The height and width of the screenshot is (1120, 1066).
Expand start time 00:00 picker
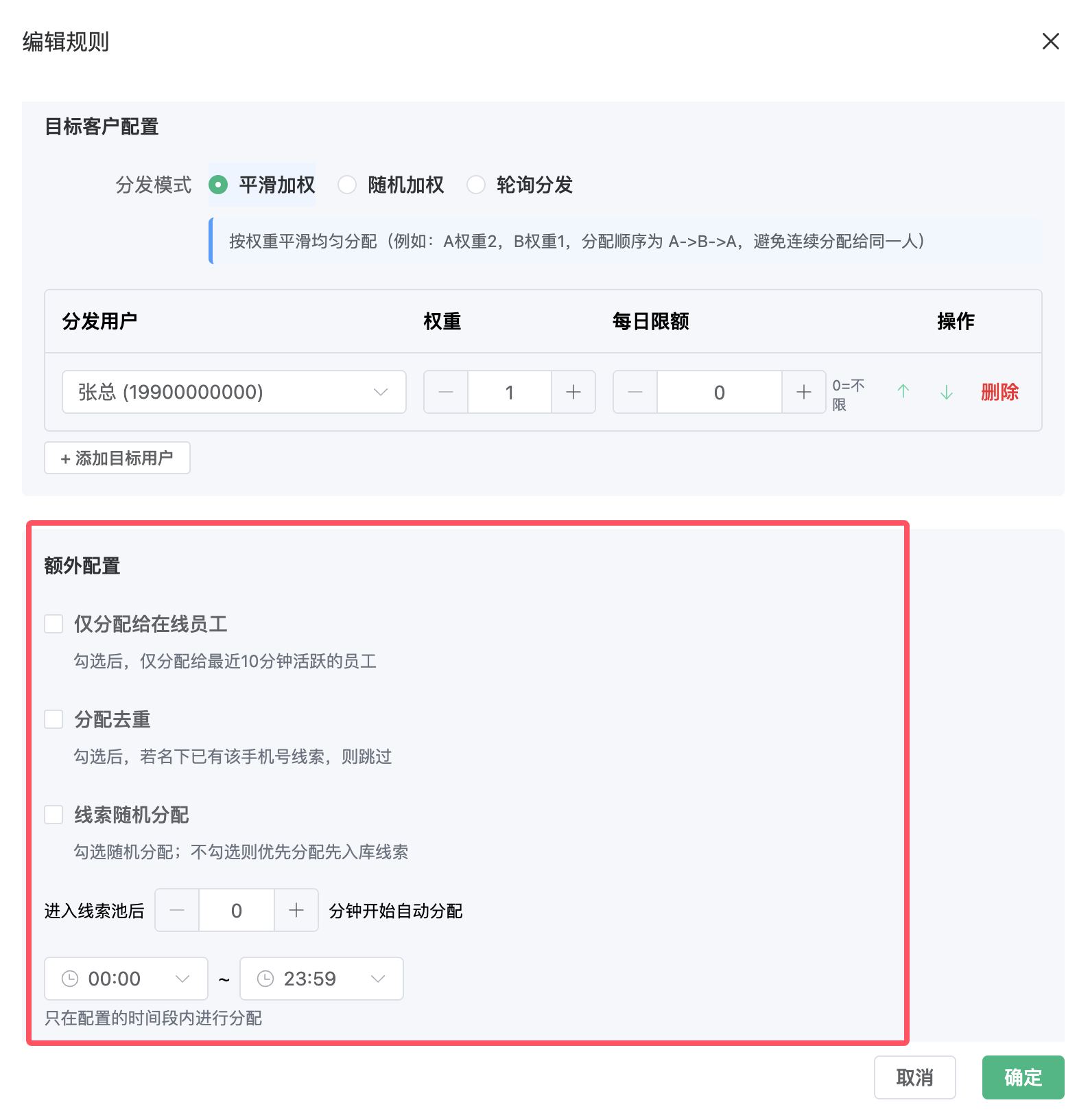126,979
